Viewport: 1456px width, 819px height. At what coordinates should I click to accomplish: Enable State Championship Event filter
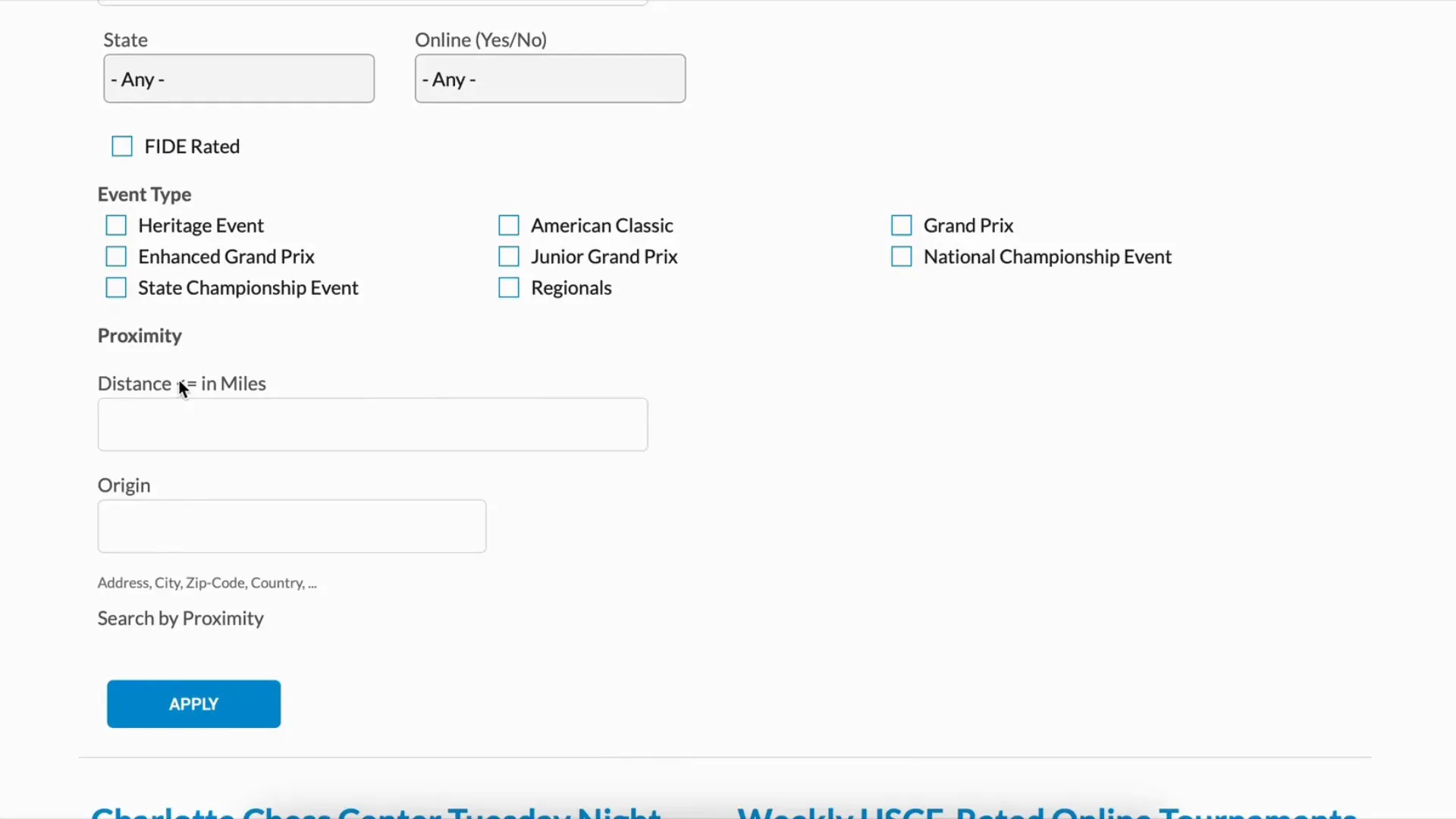coord(115,287)
